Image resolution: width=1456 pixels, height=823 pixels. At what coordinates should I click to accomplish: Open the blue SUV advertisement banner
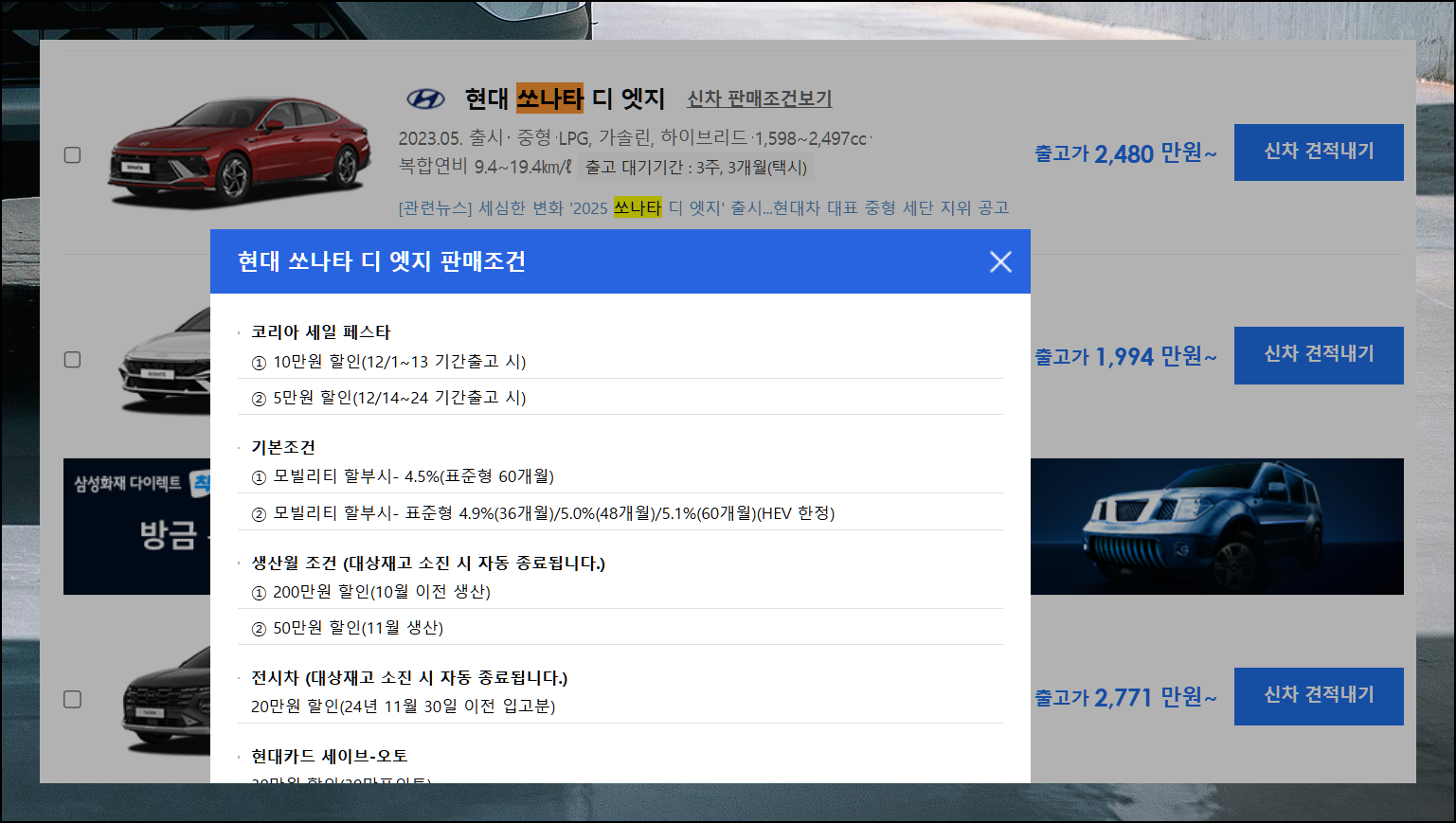point(1217,527)
